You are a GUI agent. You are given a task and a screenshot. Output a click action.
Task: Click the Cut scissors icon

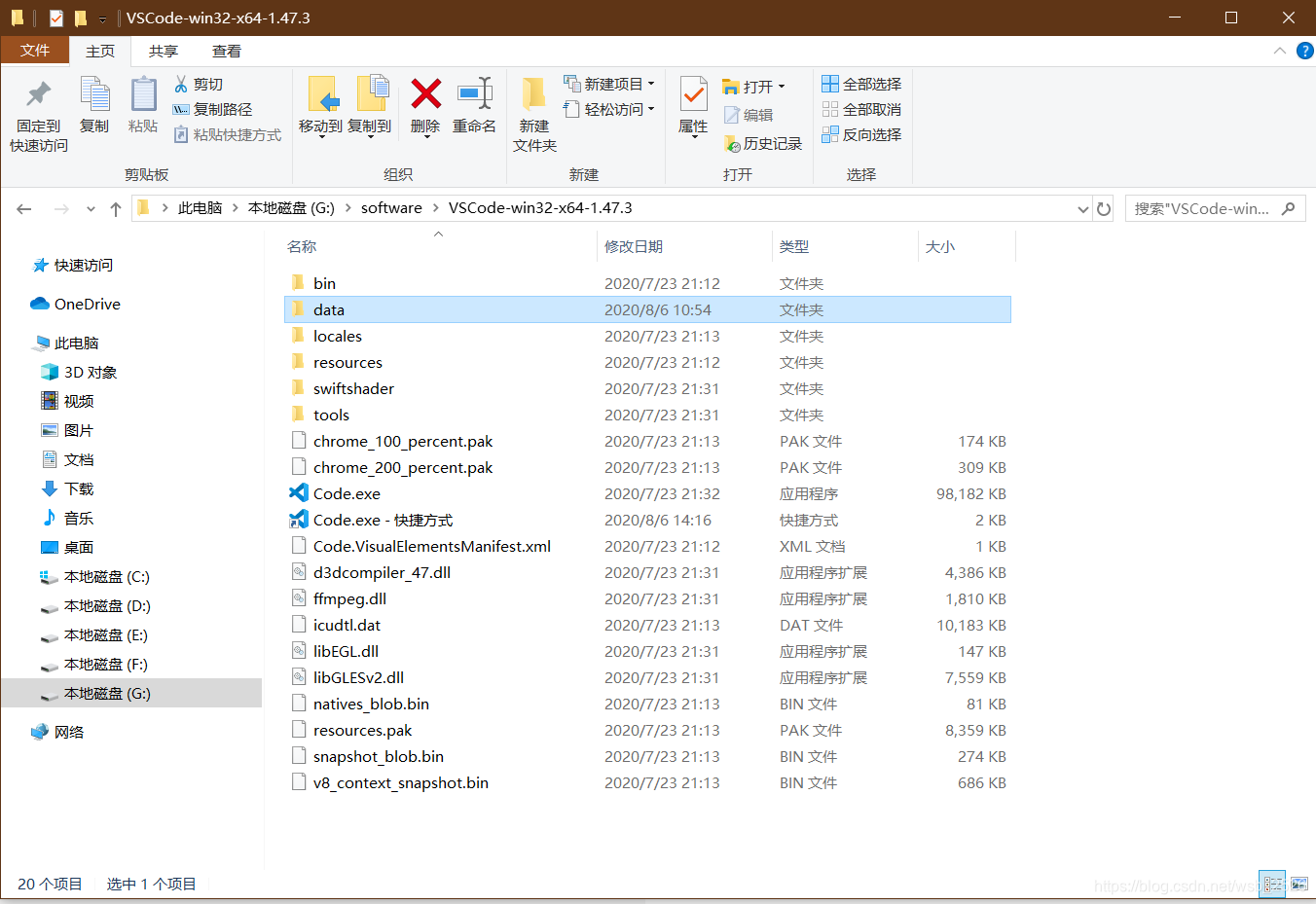(x=181, y=85)
